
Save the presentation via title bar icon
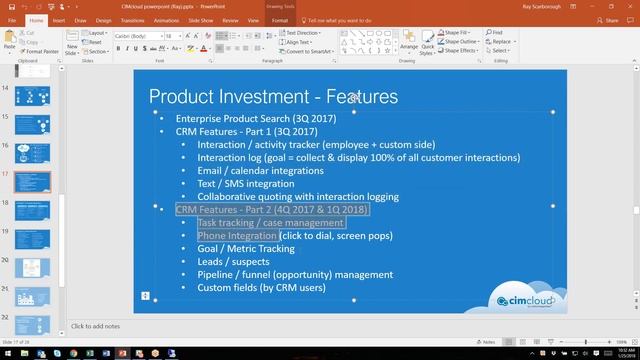click(x=12, y=7)
